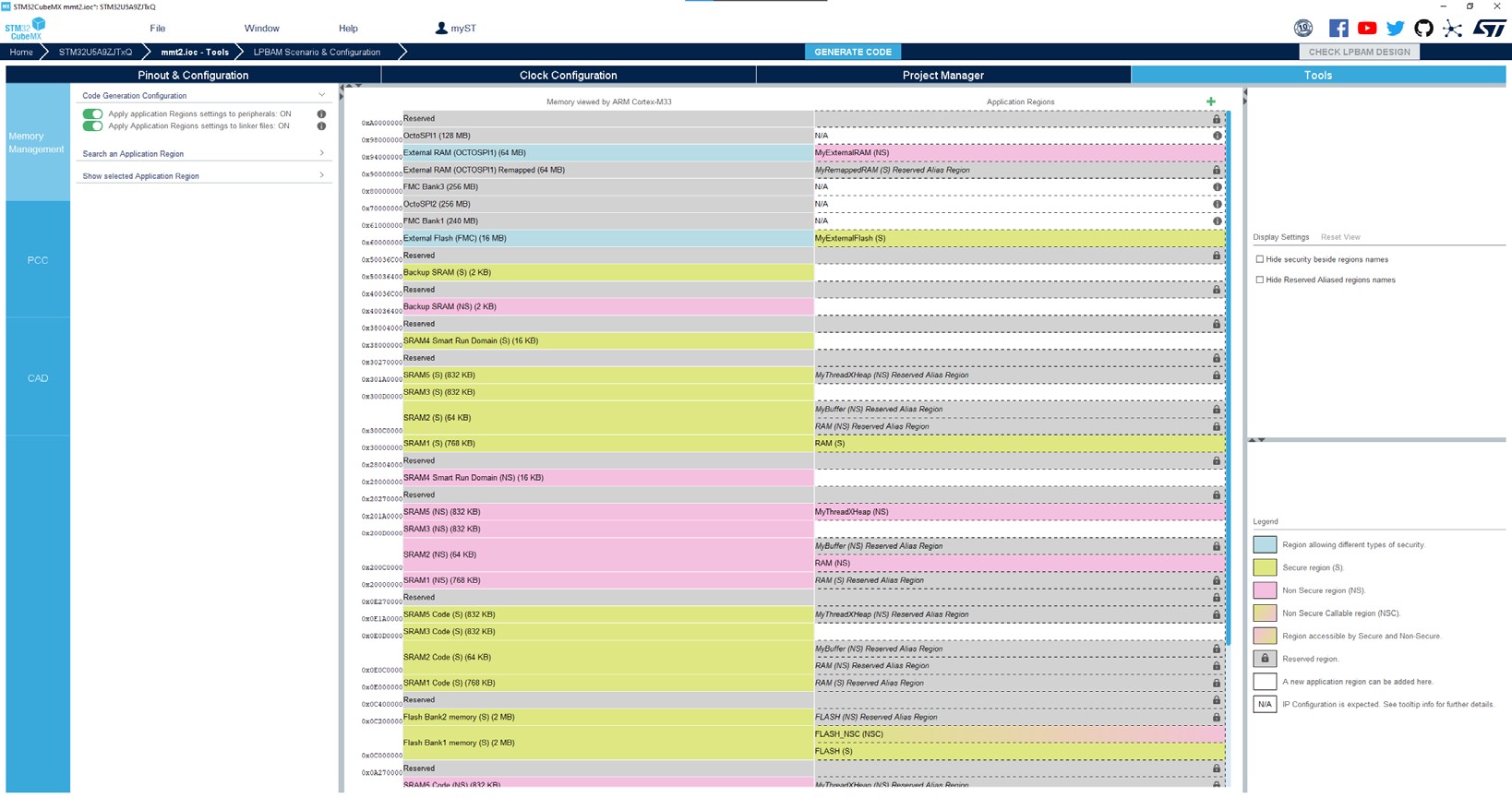
Task: Open Memory Management in the sidebar
Action: (x=37, y=143)
